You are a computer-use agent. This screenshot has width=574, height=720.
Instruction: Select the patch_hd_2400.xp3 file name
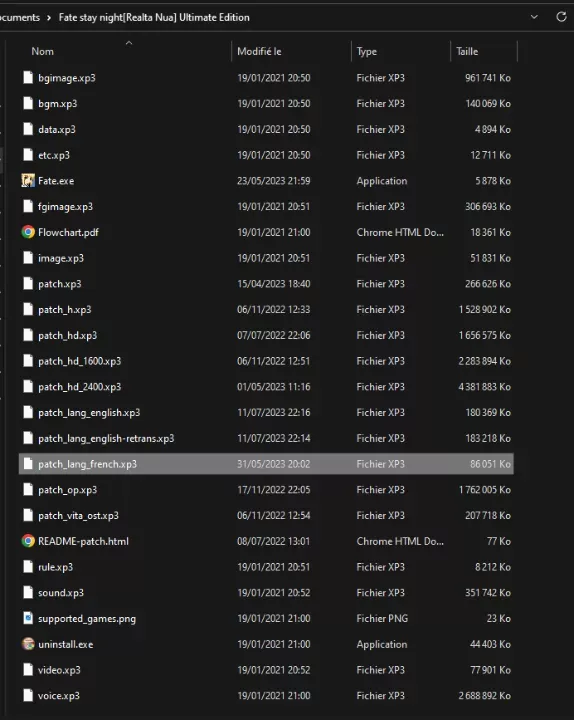[x=79, y=387]
